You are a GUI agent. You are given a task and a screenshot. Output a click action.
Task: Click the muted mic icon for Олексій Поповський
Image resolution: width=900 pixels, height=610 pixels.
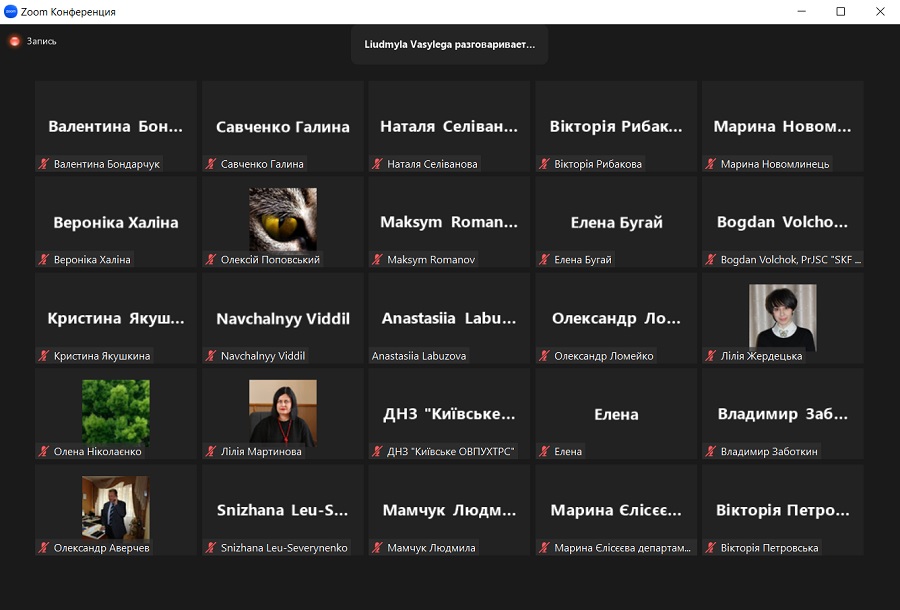click(x=211, y=259)
